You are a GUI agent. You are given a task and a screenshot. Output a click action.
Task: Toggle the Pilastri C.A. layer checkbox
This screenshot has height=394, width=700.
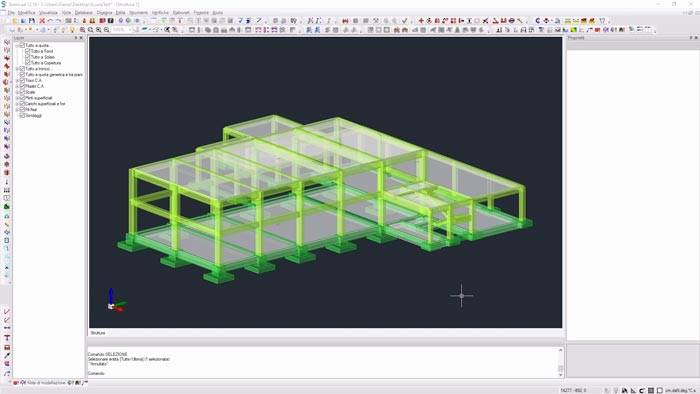(22, 86)
